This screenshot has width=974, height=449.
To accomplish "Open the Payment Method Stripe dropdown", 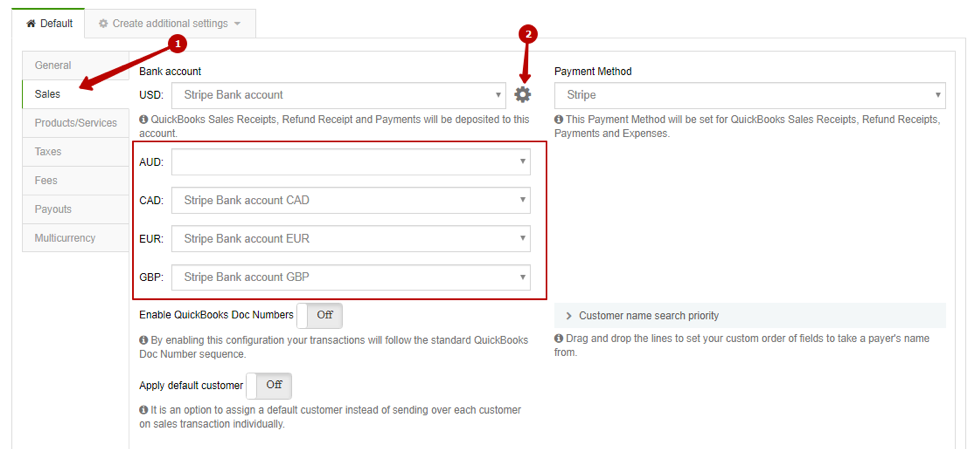I will click(x=750, y=95).
